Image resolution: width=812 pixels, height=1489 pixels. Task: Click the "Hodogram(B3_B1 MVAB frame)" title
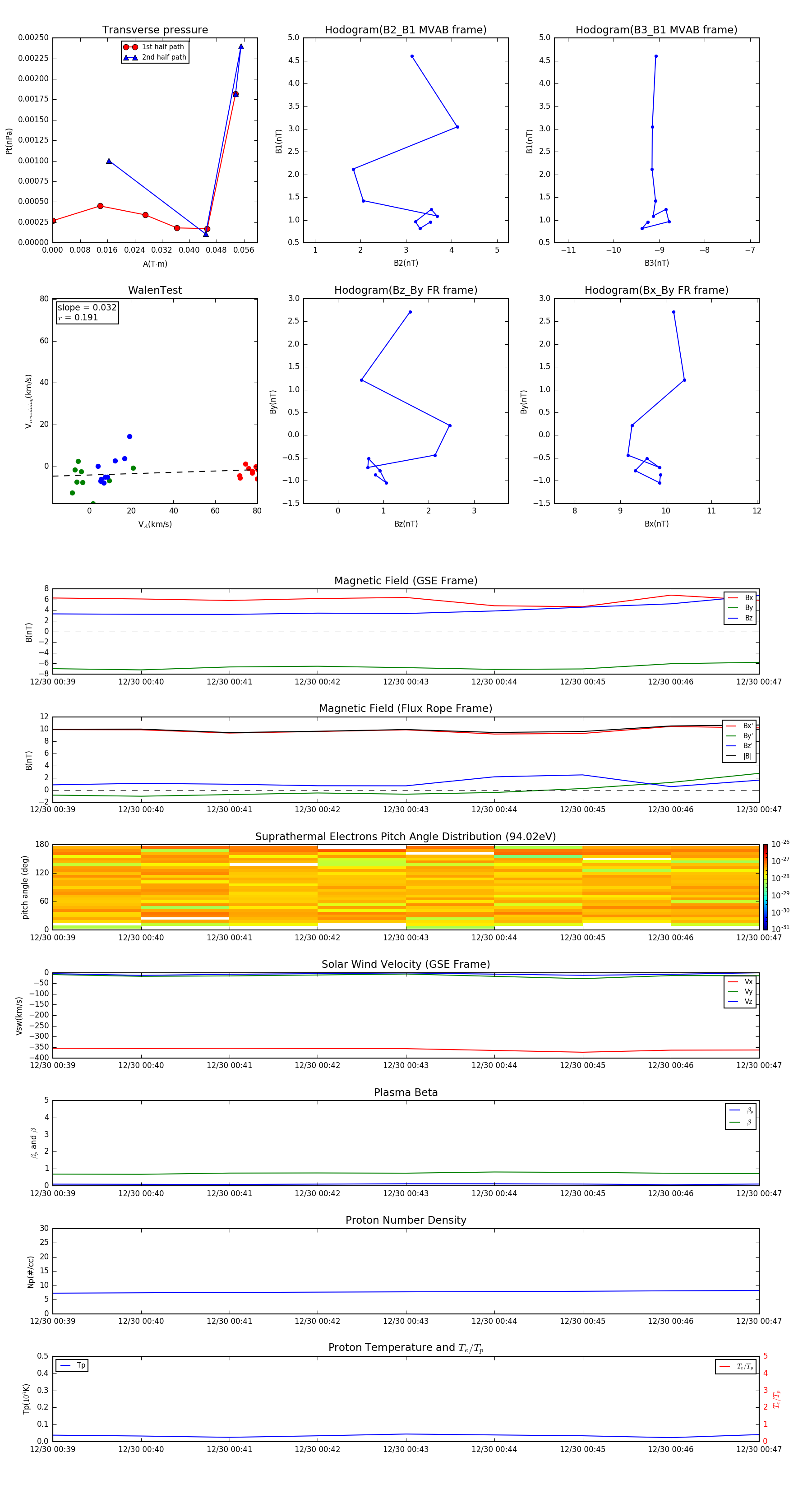click(656, 30)
